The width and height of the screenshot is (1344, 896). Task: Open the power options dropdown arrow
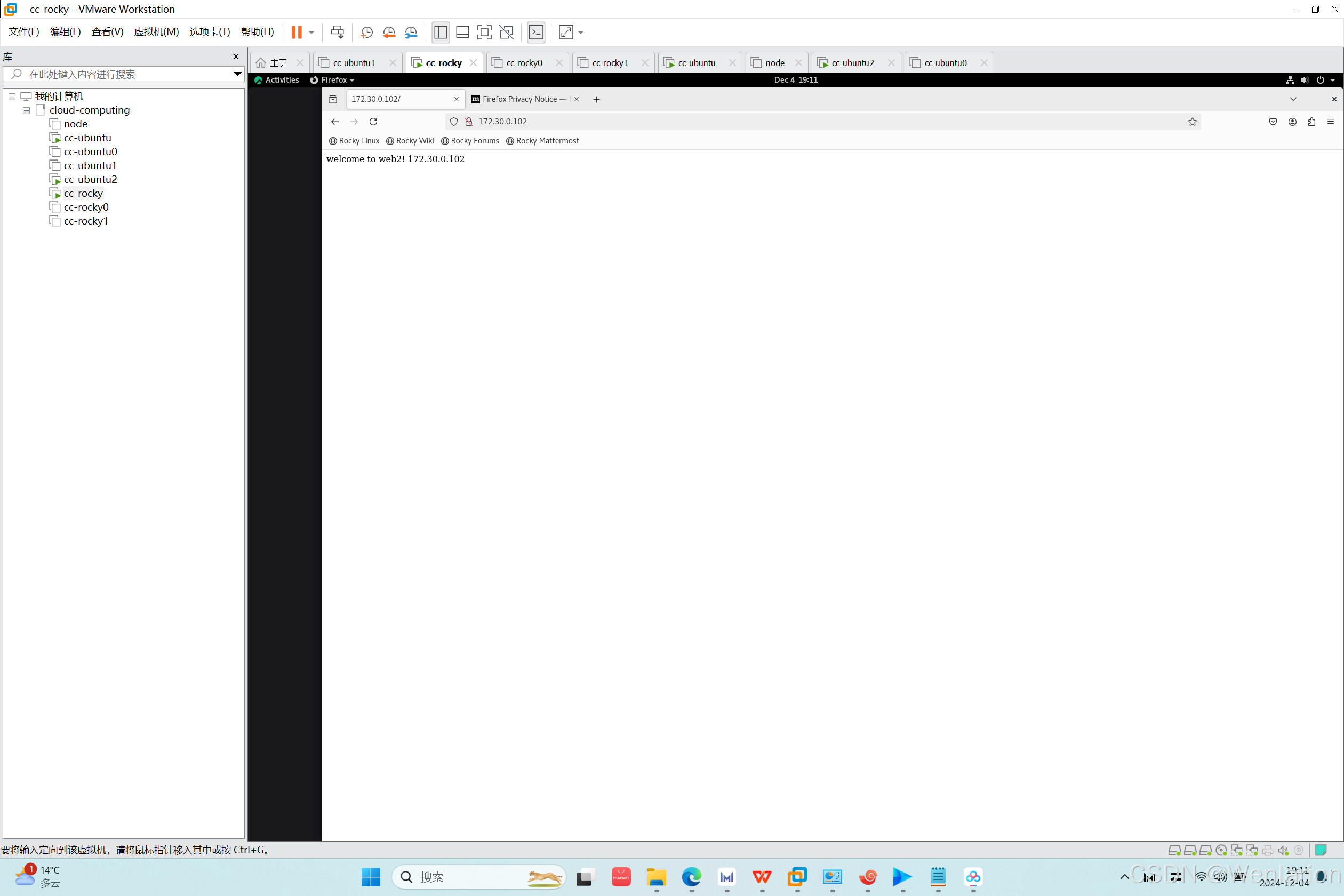click(311, 32)
